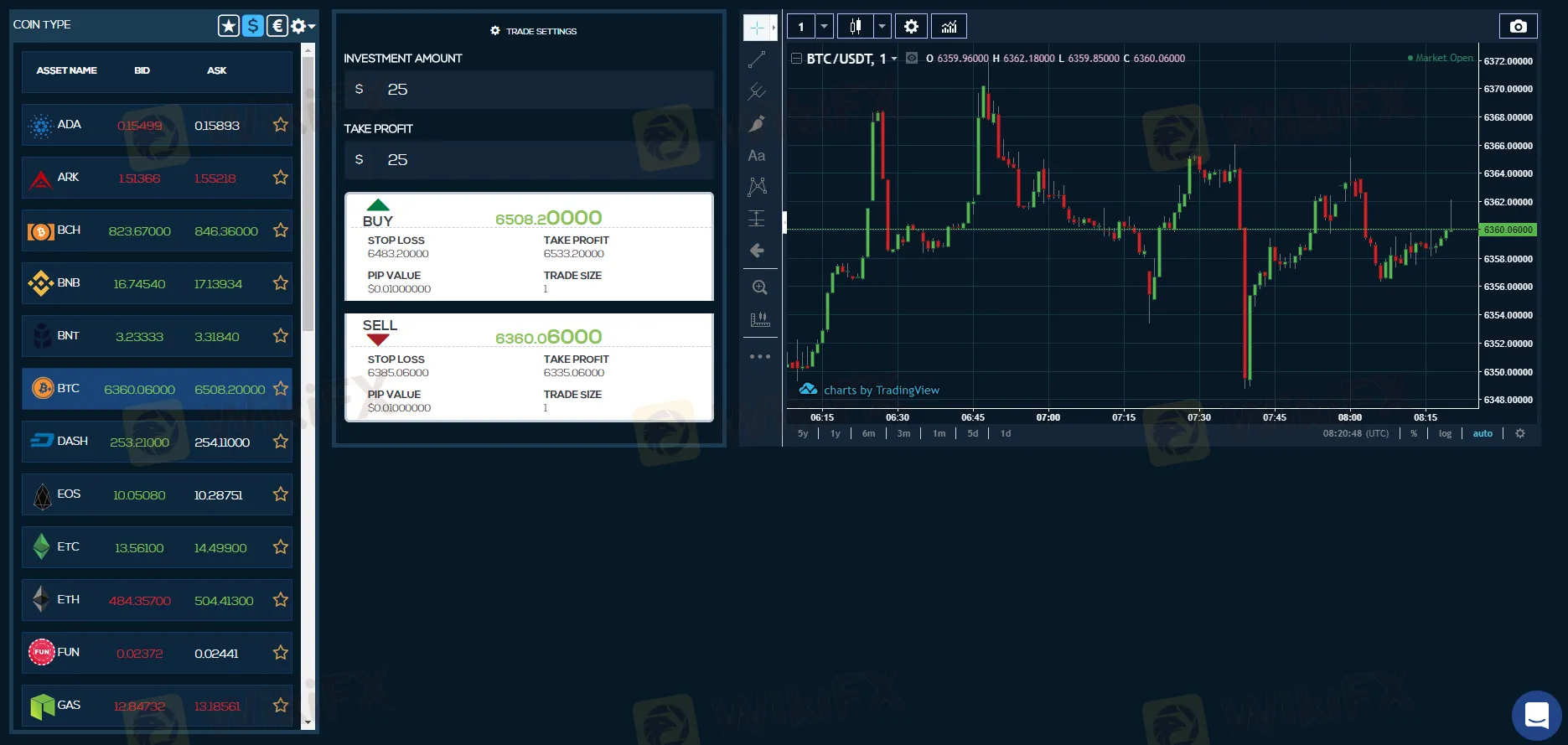Image resolution: width=1568 pixels, height=745 pixels.
Task: Toggle favorite star for ADA
Action: [281, 125]
